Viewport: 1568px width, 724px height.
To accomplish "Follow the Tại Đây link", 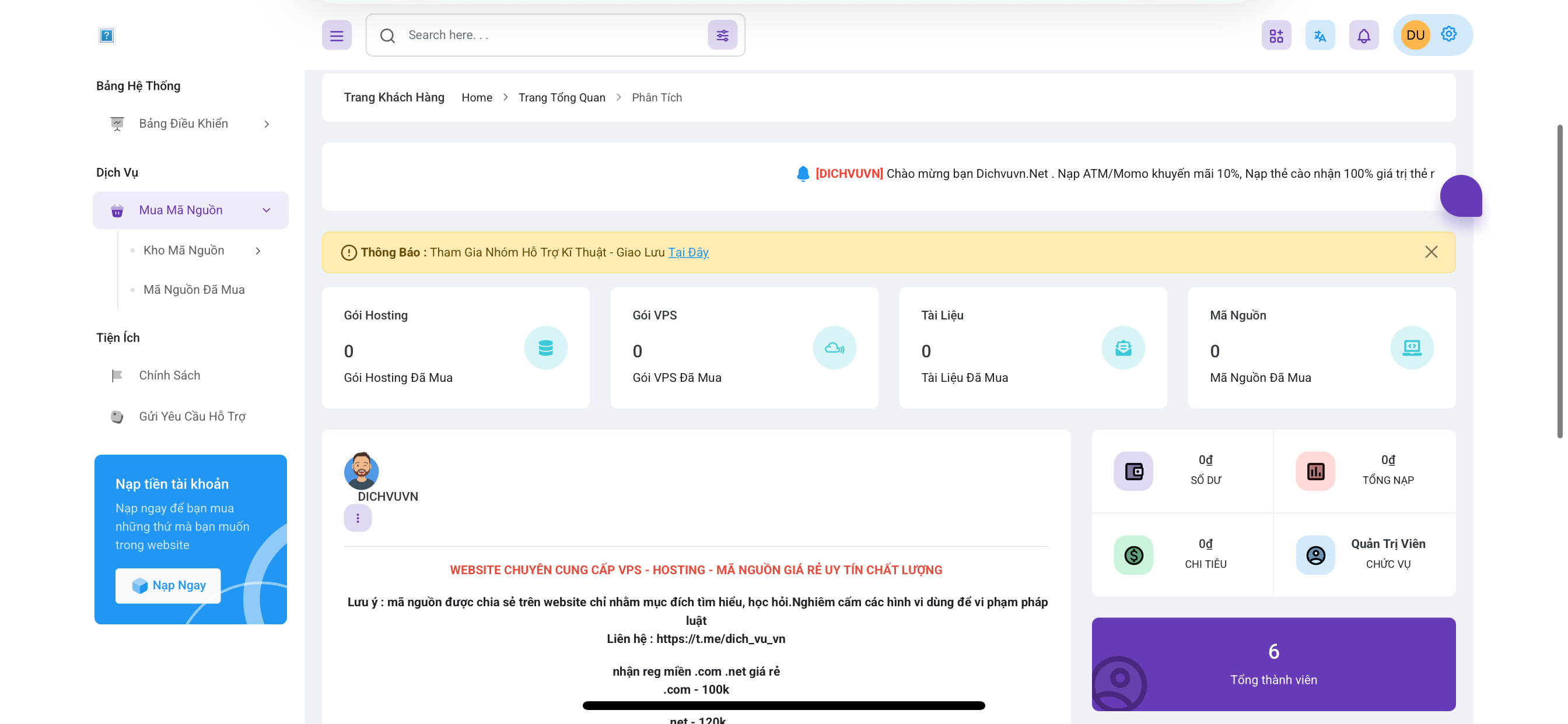I will point(688,252).
